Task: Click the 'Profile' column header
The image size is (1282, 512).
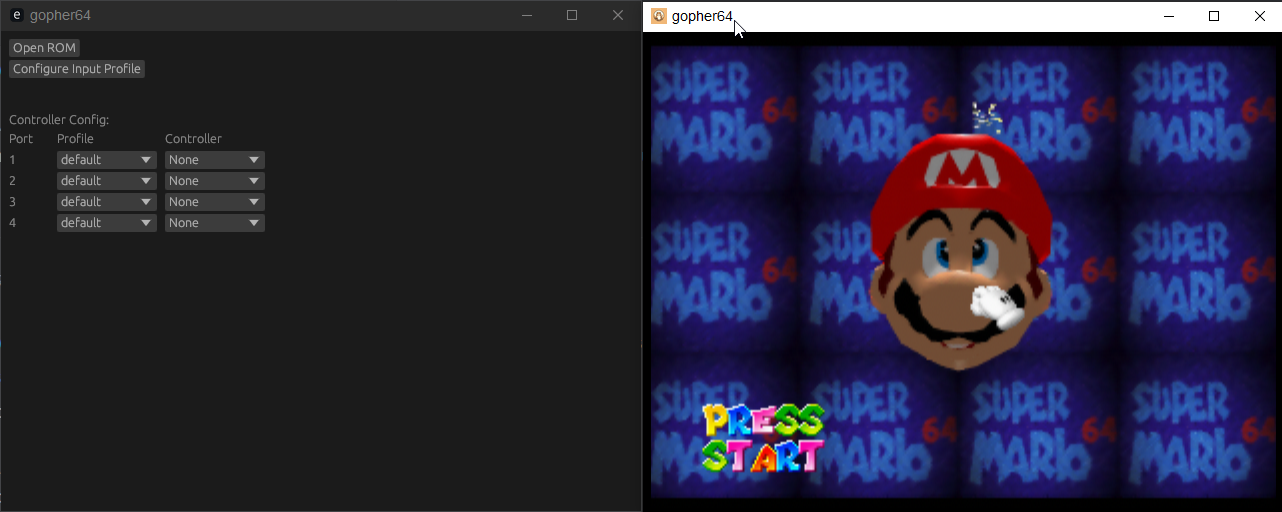Action: (75, 139)
